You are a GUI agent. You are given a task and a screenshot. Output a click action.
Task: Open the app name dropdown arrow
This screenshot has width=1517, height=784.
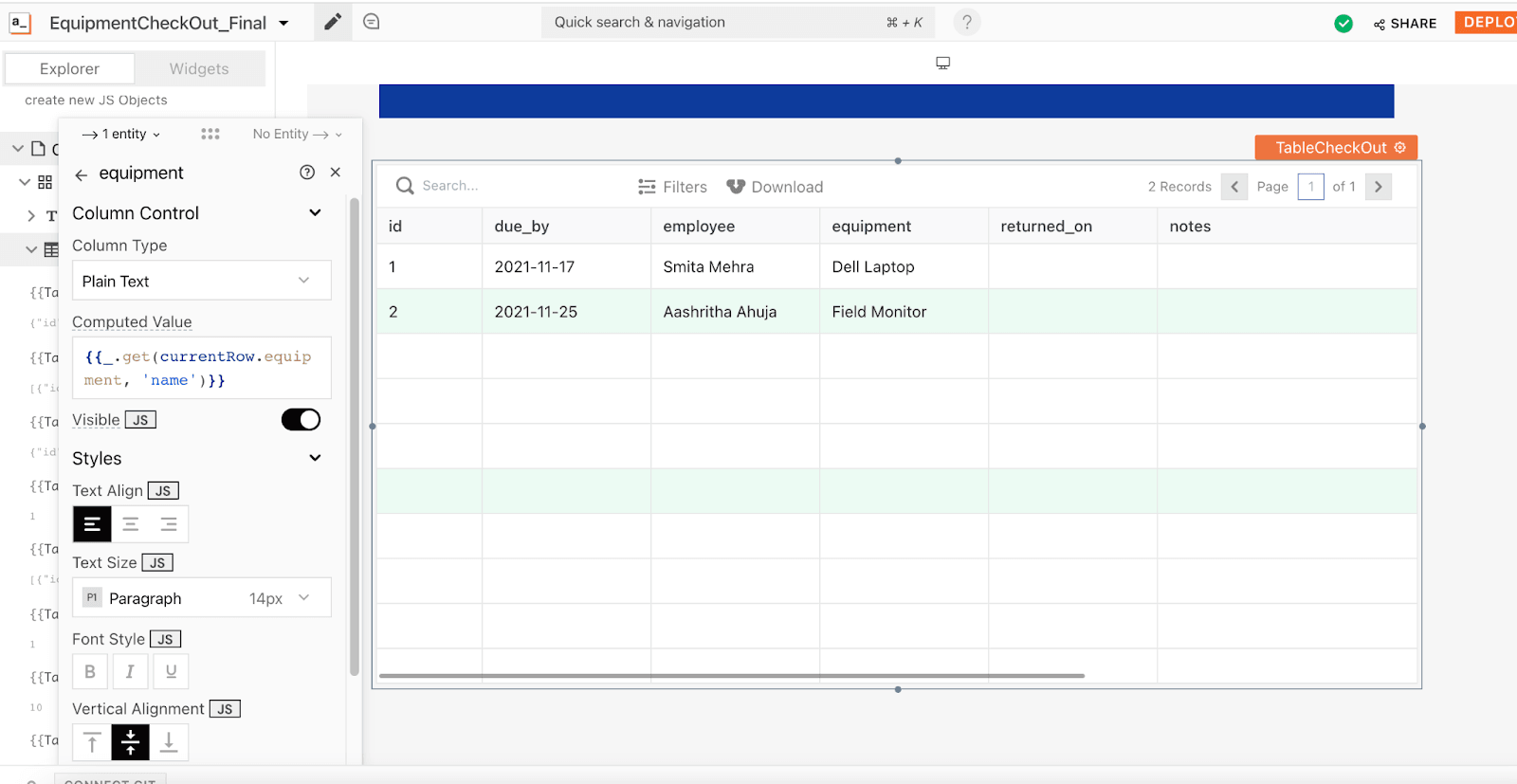point(283,23)
